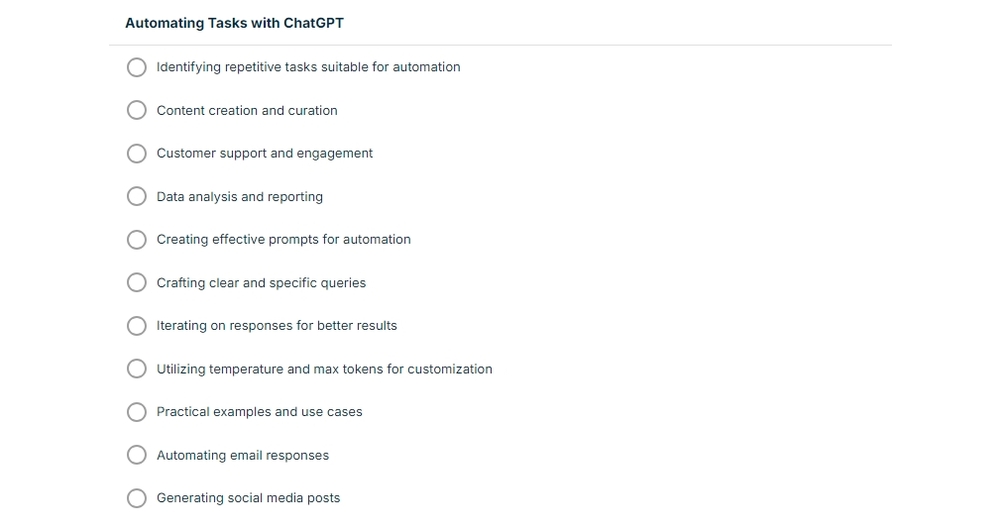Check circle for 'Utilizing temperature and max tokens'
The image size is (1005, 529).
coord(137,369)
